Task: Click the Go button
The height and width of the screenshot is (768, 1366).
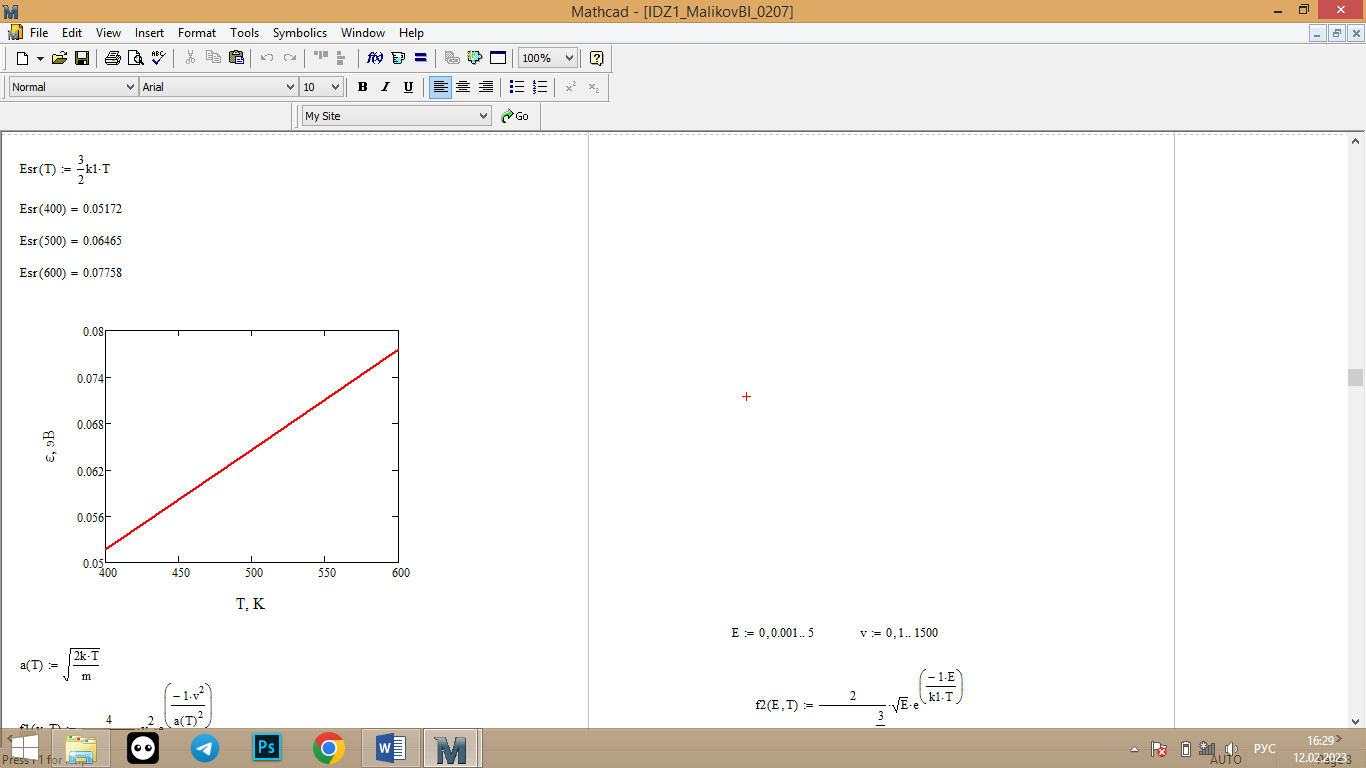Action: (516, 116)
